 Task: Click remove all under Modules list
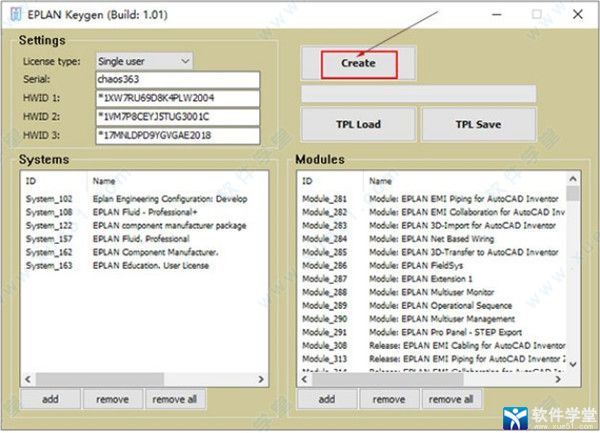(451, 399)
